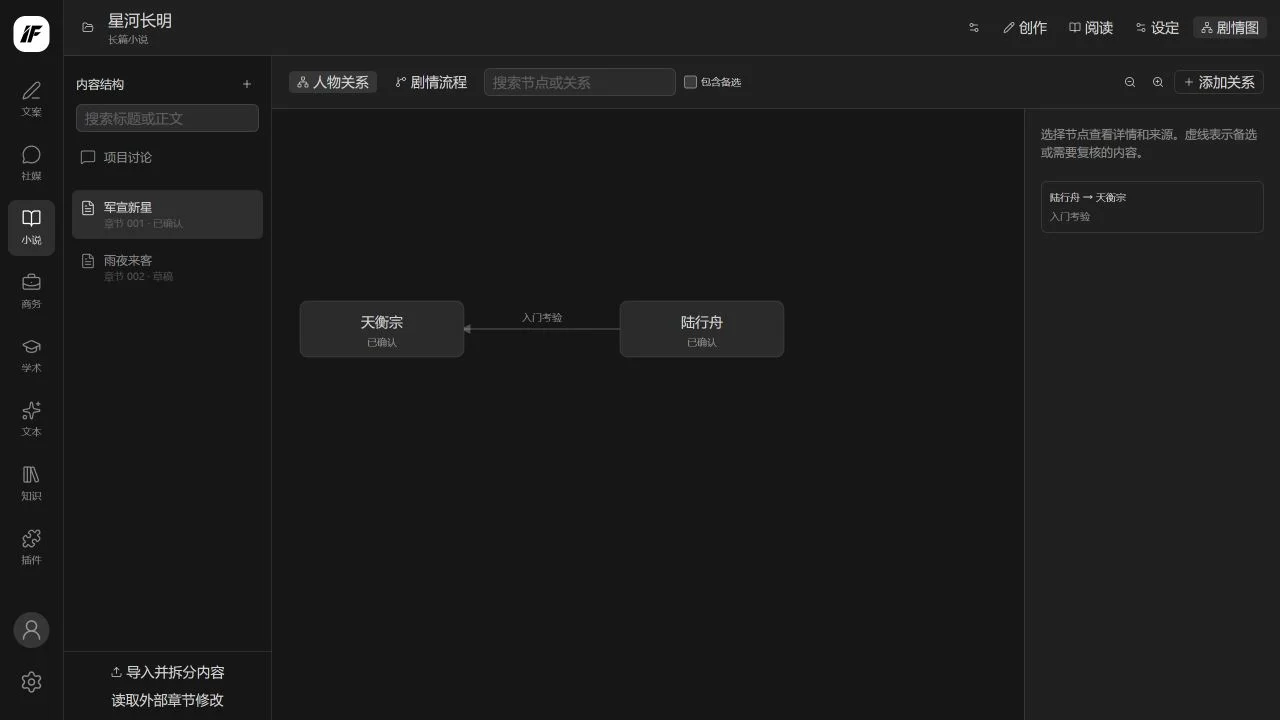Open the user account avatar
This screenshot has height=720, width=1280.
click(31, 630)
